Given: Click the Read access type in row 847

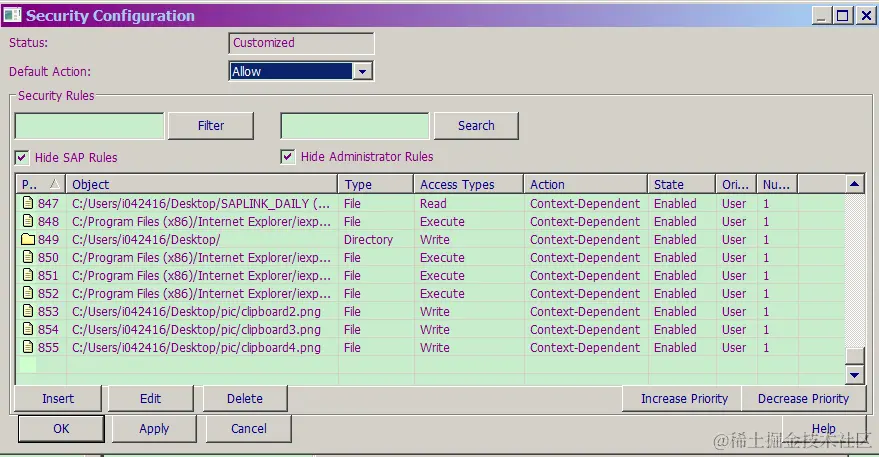Looking at the screenshot, I should pyautogui.click(x=433, y=204).
